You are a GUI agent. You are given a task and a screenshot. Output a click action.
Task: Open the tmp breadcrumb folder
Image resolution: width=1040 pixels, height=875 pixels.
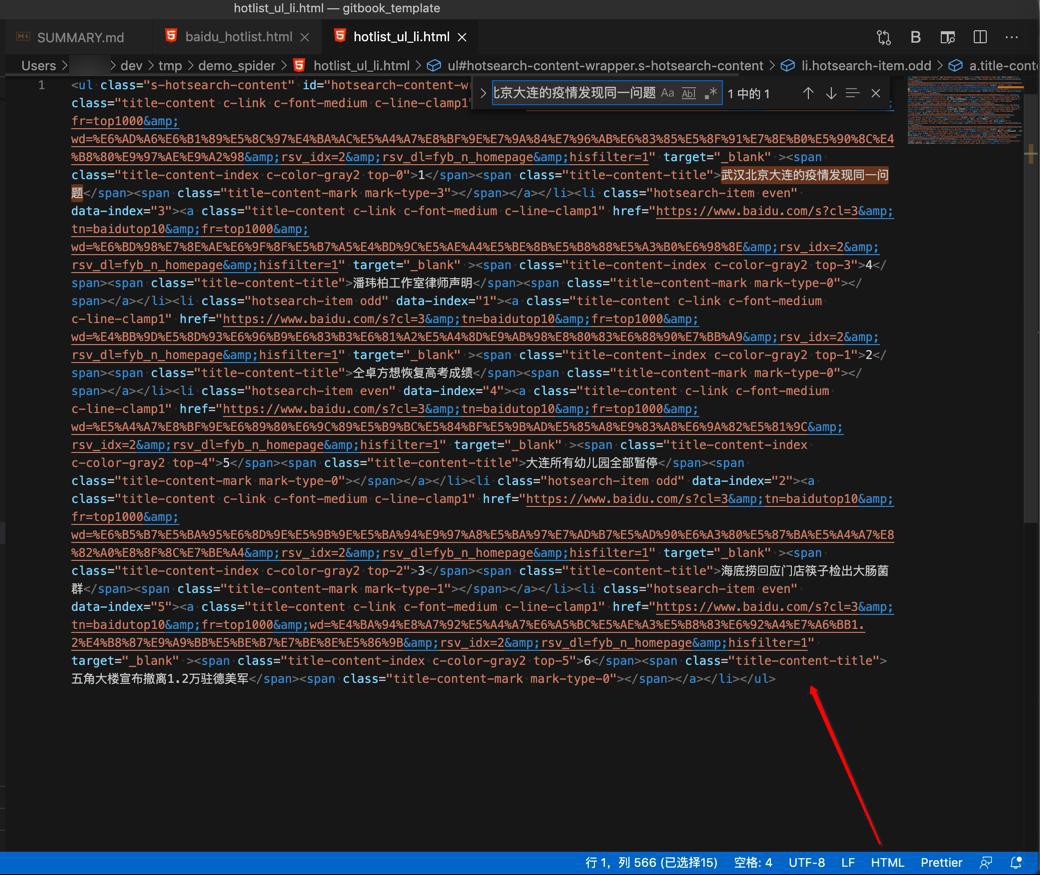pyautogui.click(x=170, y=66)
